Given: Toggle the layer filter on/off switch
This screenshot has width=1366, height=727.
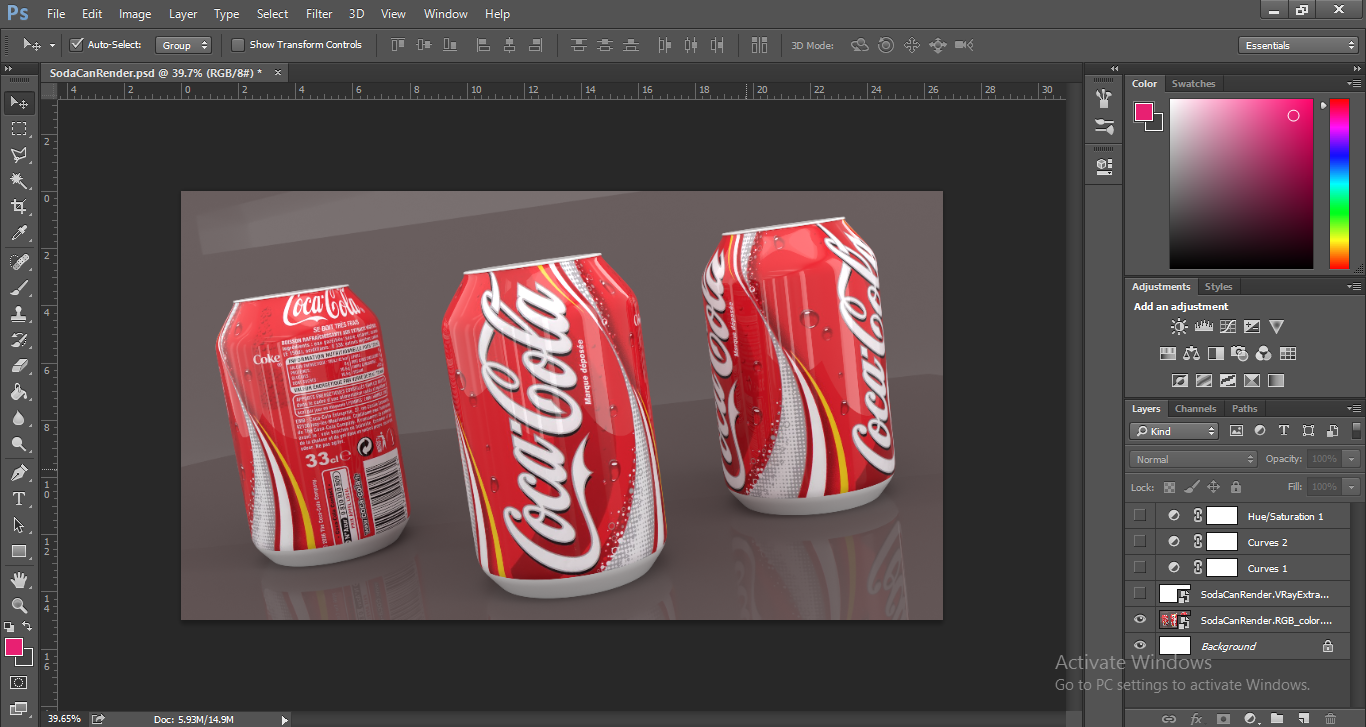Looking at the screenshot, I should tap(1356, 431).
